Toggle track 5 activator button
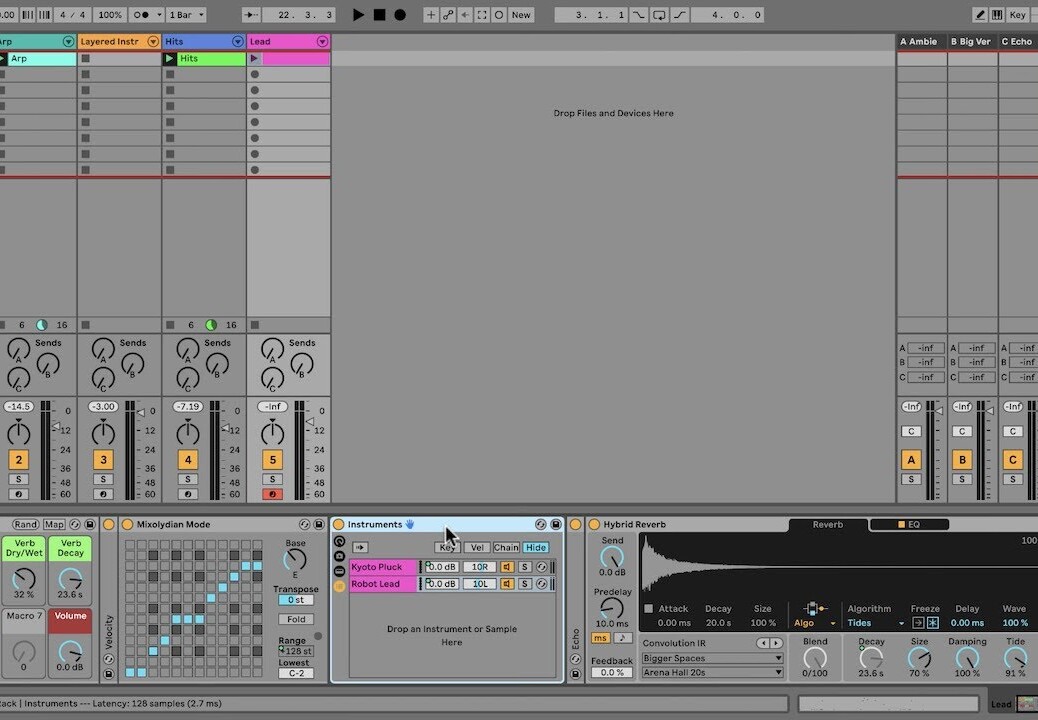This screenshot has width=1038, height=720. (273, 459)
